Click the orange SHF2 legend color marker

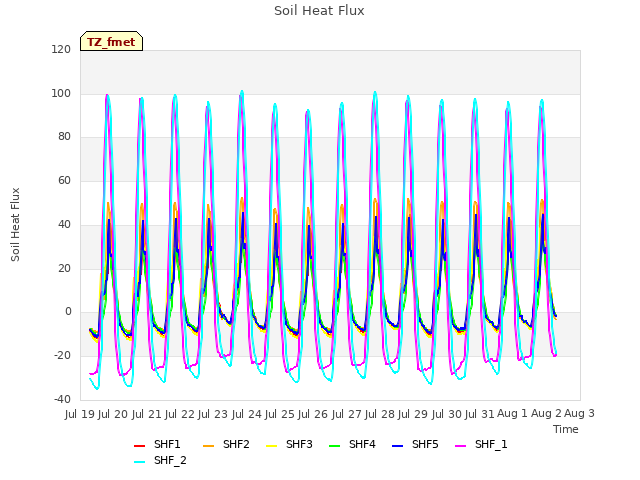pyautogui.click(x=208, y=445)
